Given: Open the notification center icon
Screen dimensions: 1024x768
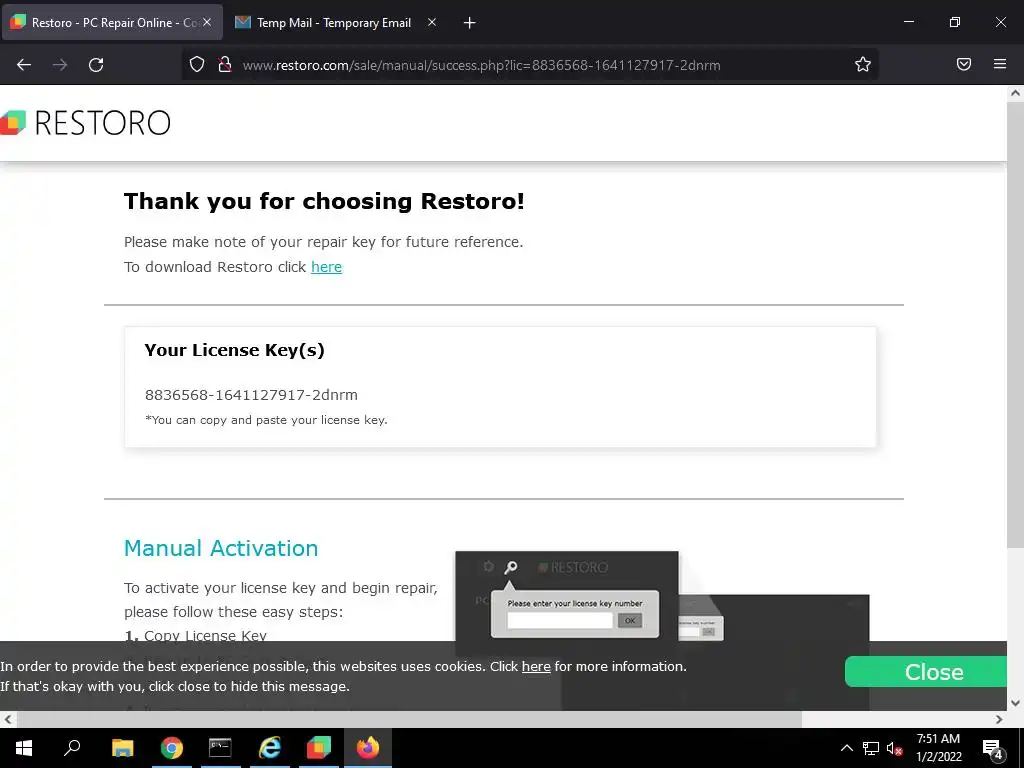Looking at the screenshot, I should pyautogui.click(x=993, y=748).
